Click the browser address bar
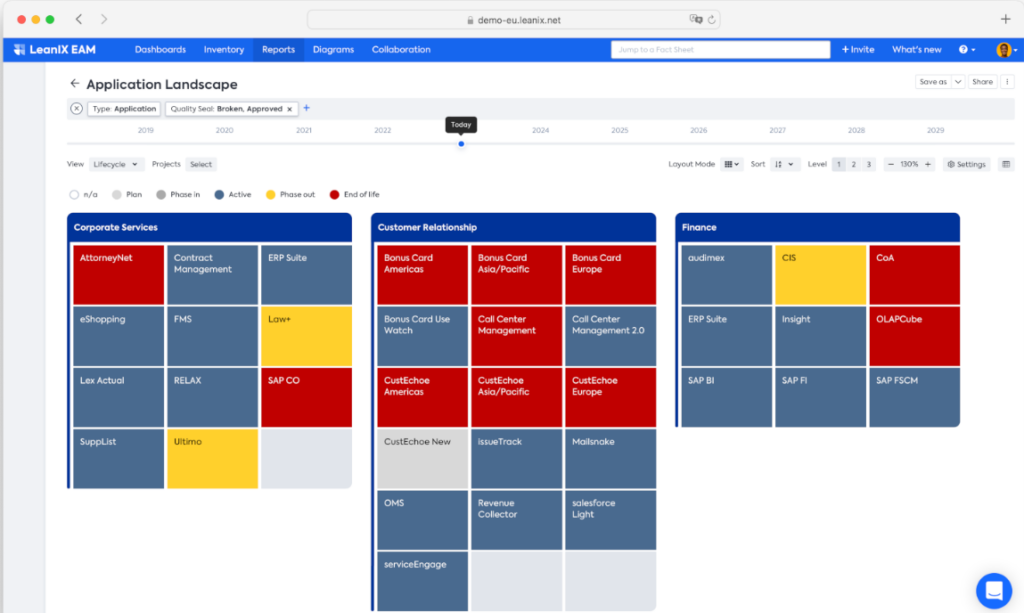The height and width of the screenshot is (613, 1024). (513, 20)
